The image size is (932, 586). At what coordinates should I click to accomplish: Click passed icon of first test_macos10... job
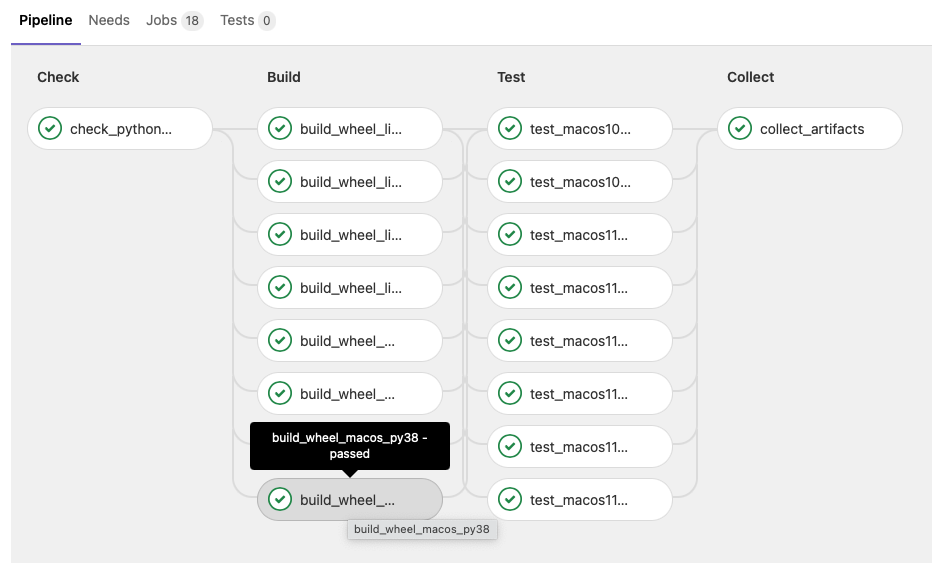point(510,128)
